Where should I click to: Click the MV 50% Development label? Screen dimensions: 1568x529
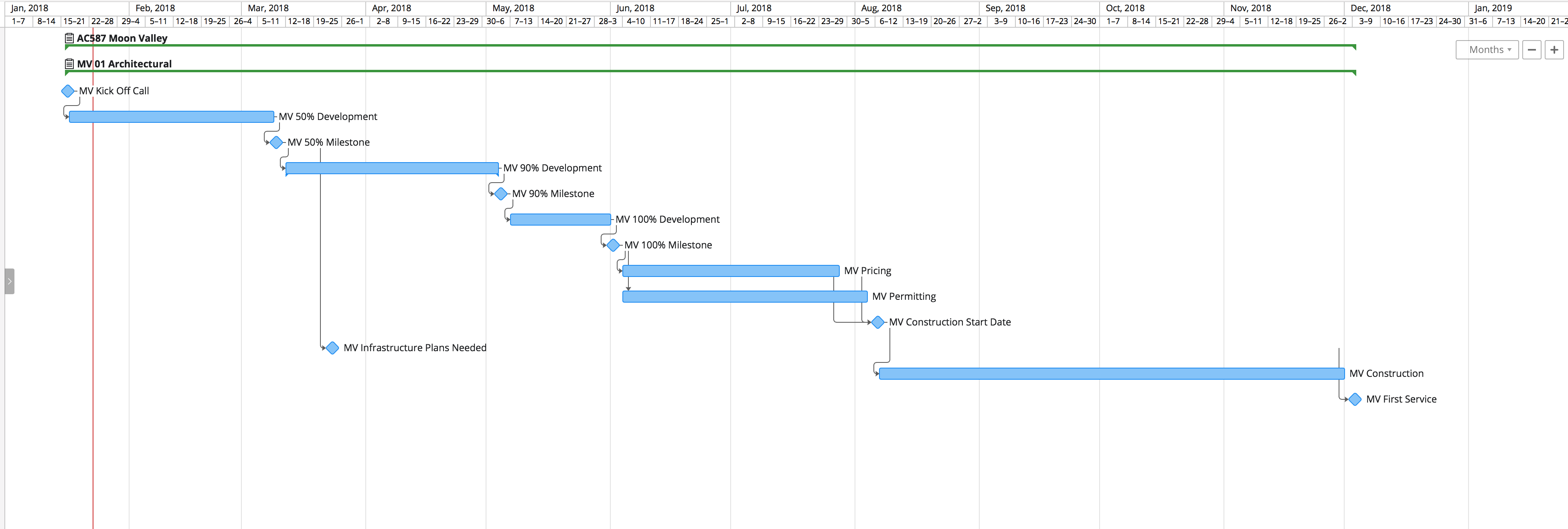point(328,116)
